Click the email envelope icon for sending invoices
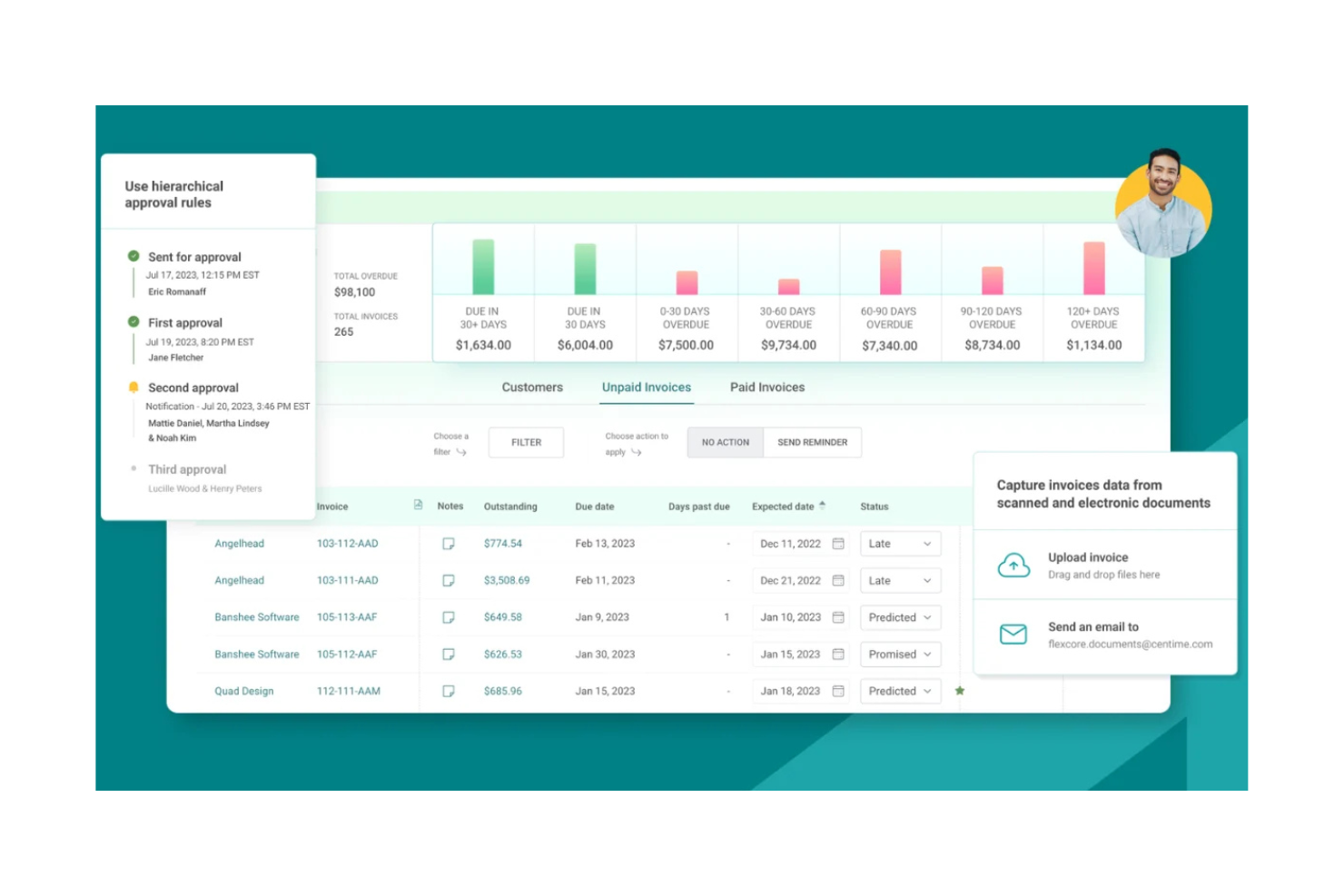1344x896 pixels. tap(1013, 635)
